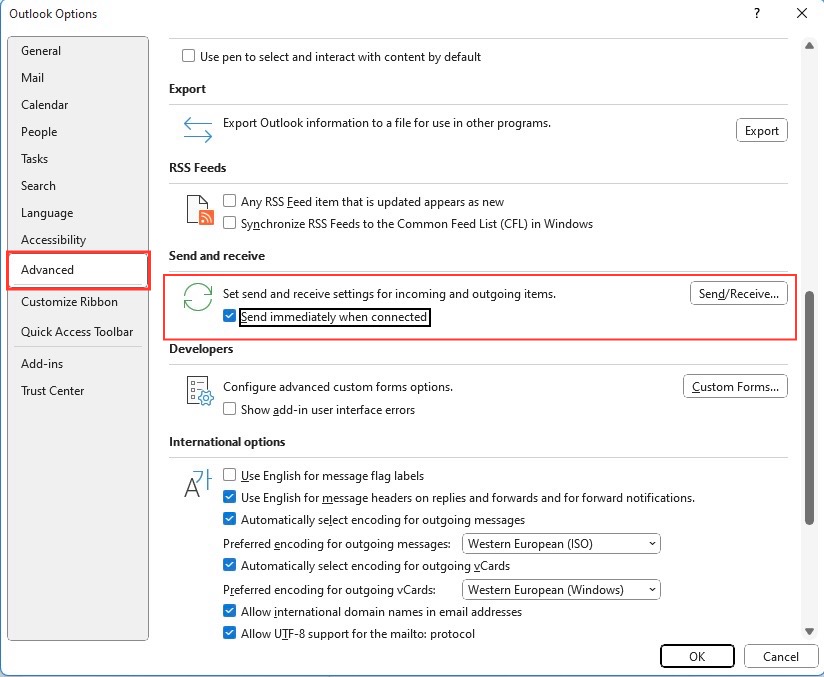The height and width of the screenshot is (677, 824).
Task: Disable Send immediately when connected
Action: point(229,316)
